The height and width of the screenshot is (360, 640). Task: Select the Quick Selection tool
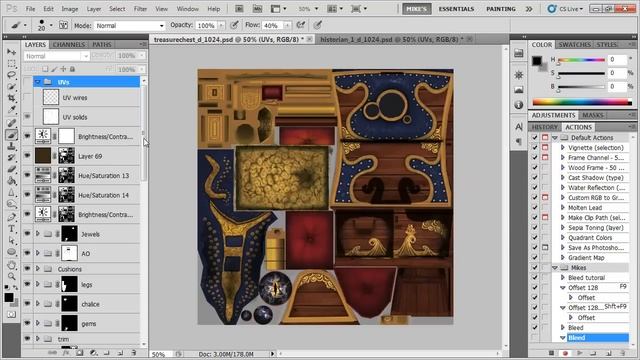point(11,87)
